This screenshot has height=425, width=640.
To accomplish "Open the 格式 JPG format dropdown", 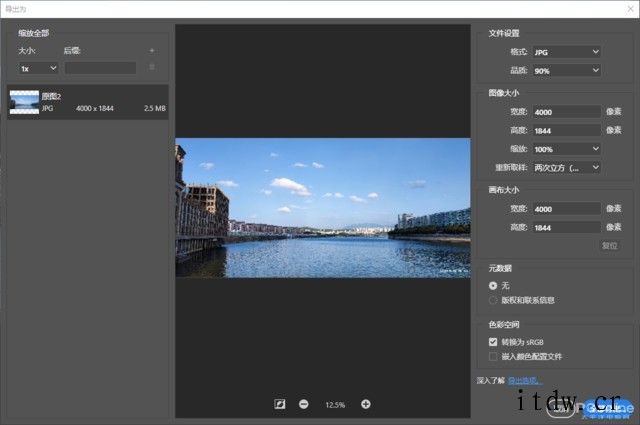I will (567, 52).
